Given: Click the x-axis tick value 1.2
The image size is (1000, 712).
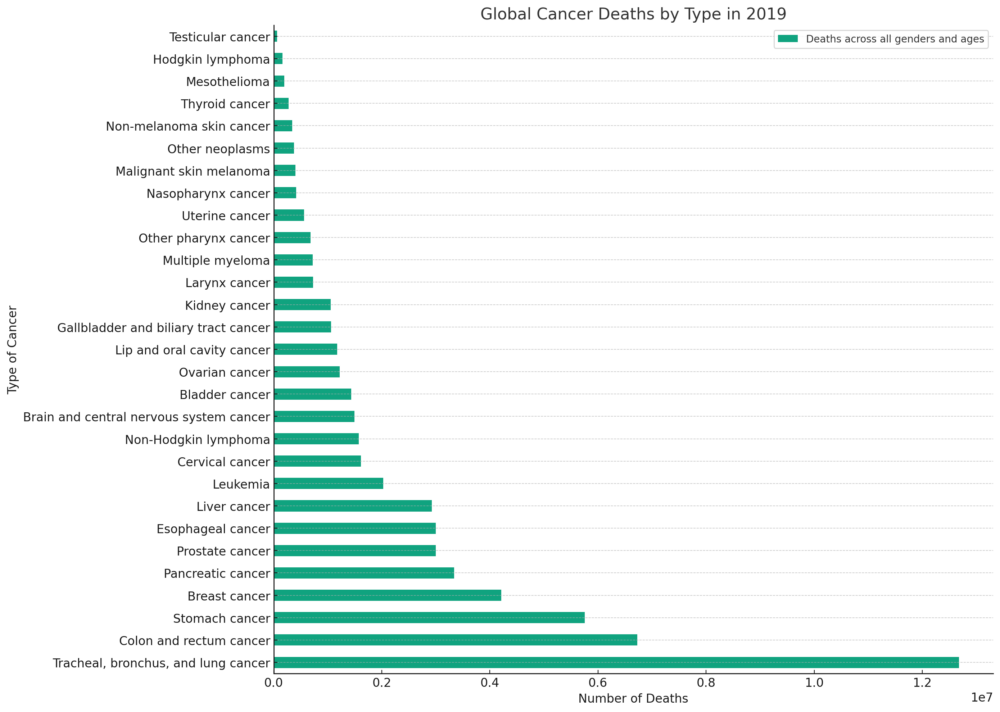Looking at the screenshot, I should coord(922,682).
